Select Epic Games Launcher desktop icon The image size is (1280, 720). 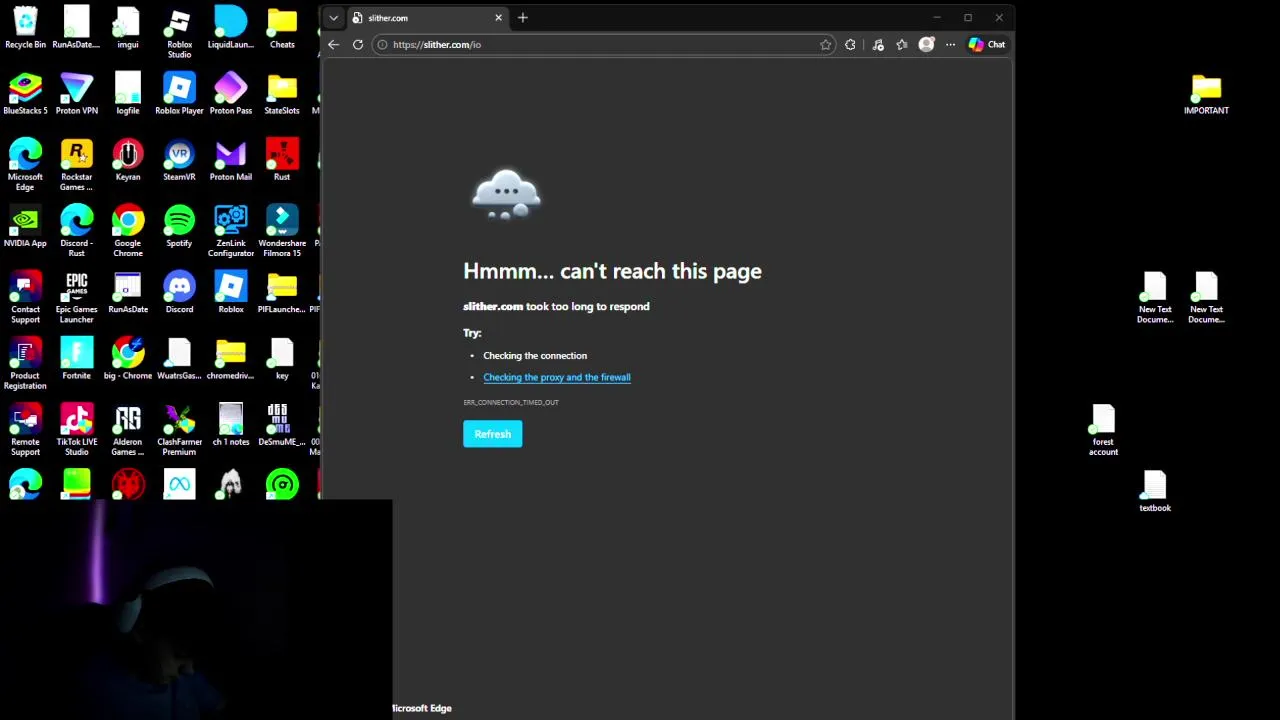coord(76,297)
